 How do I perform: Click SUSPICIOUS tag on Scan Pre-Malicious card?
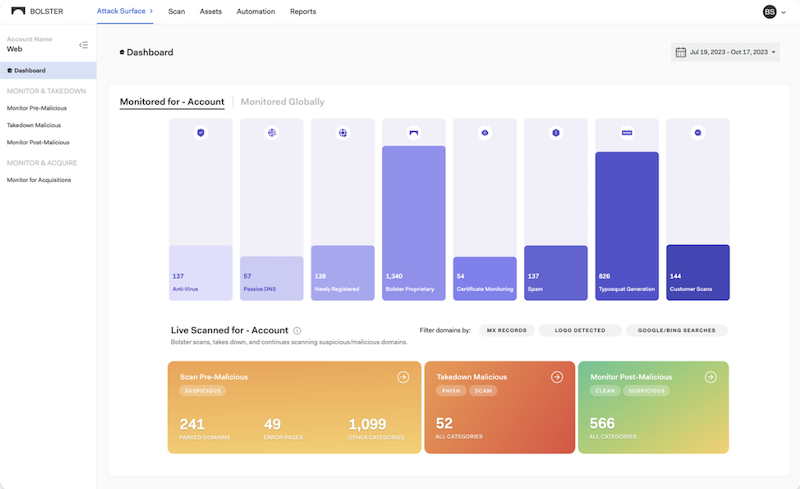(203, 390)
